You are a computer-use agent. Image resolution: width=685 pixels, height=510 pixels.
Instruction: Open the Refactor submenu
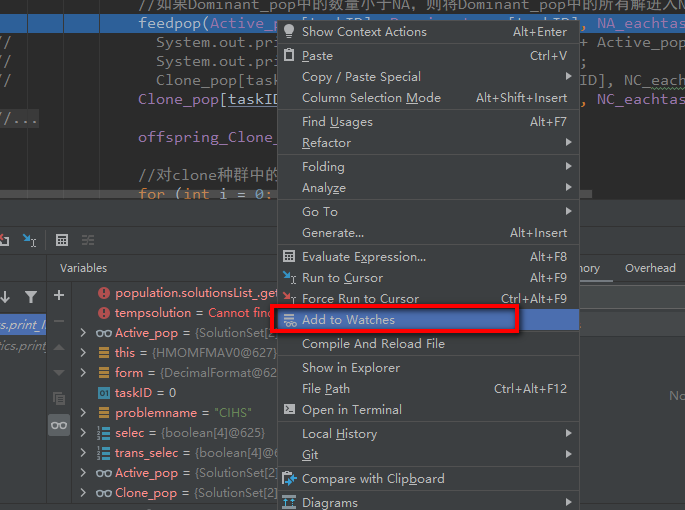click(429, 142)
